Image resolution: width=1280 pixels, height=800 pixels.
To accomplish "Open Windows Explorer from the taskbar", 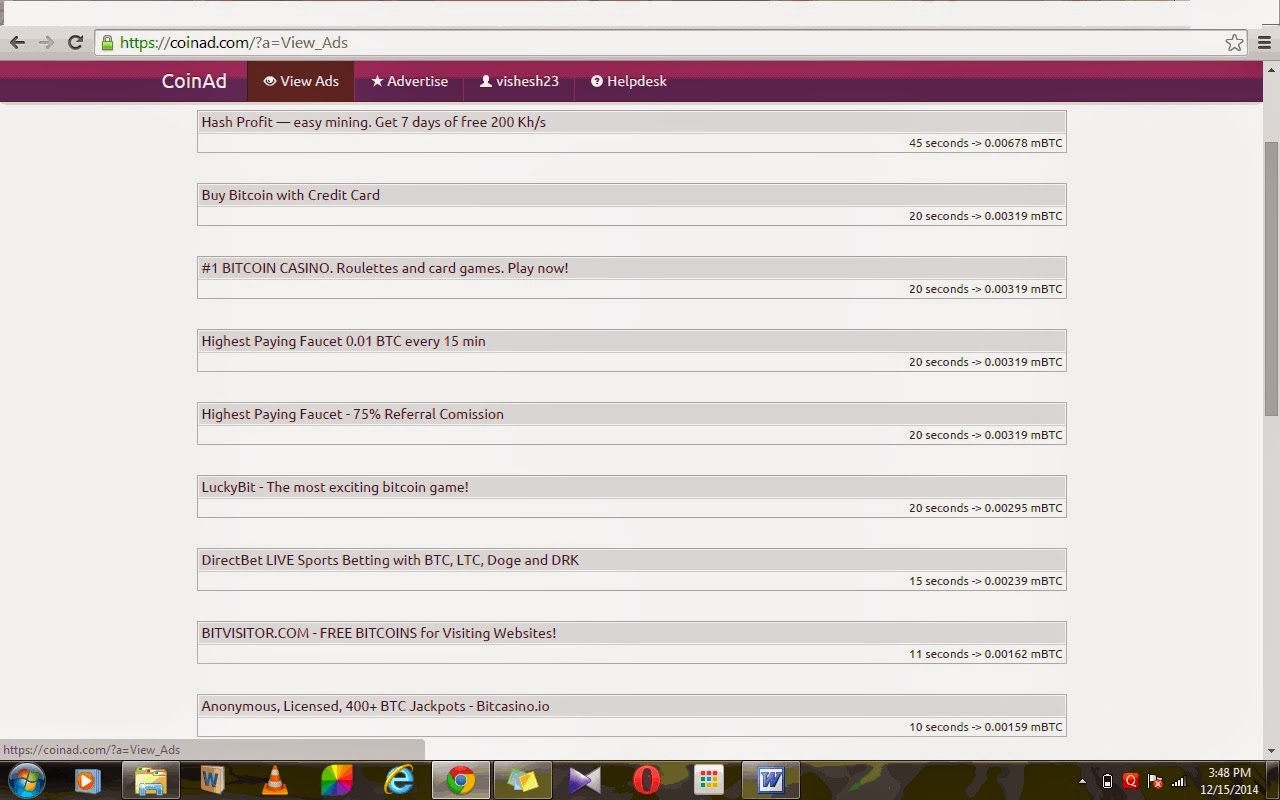I will click(x=150, y=780).
